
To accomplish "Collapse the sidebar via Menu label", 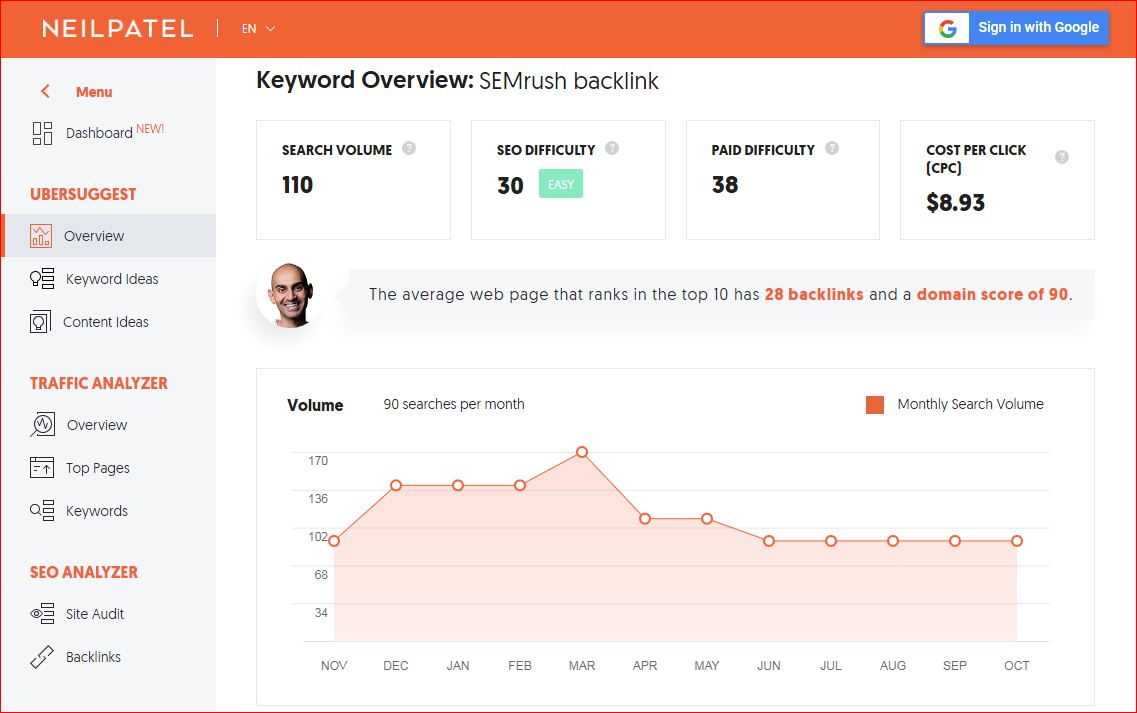I will pos(94,92).
